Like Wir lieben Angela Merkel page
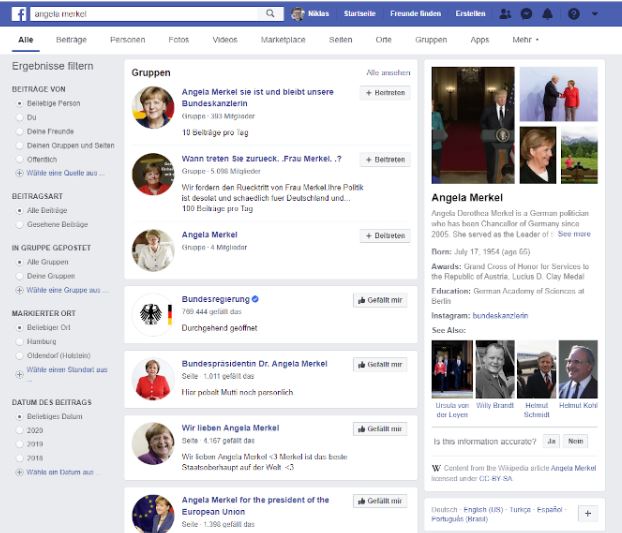 [x=380, y=429]
